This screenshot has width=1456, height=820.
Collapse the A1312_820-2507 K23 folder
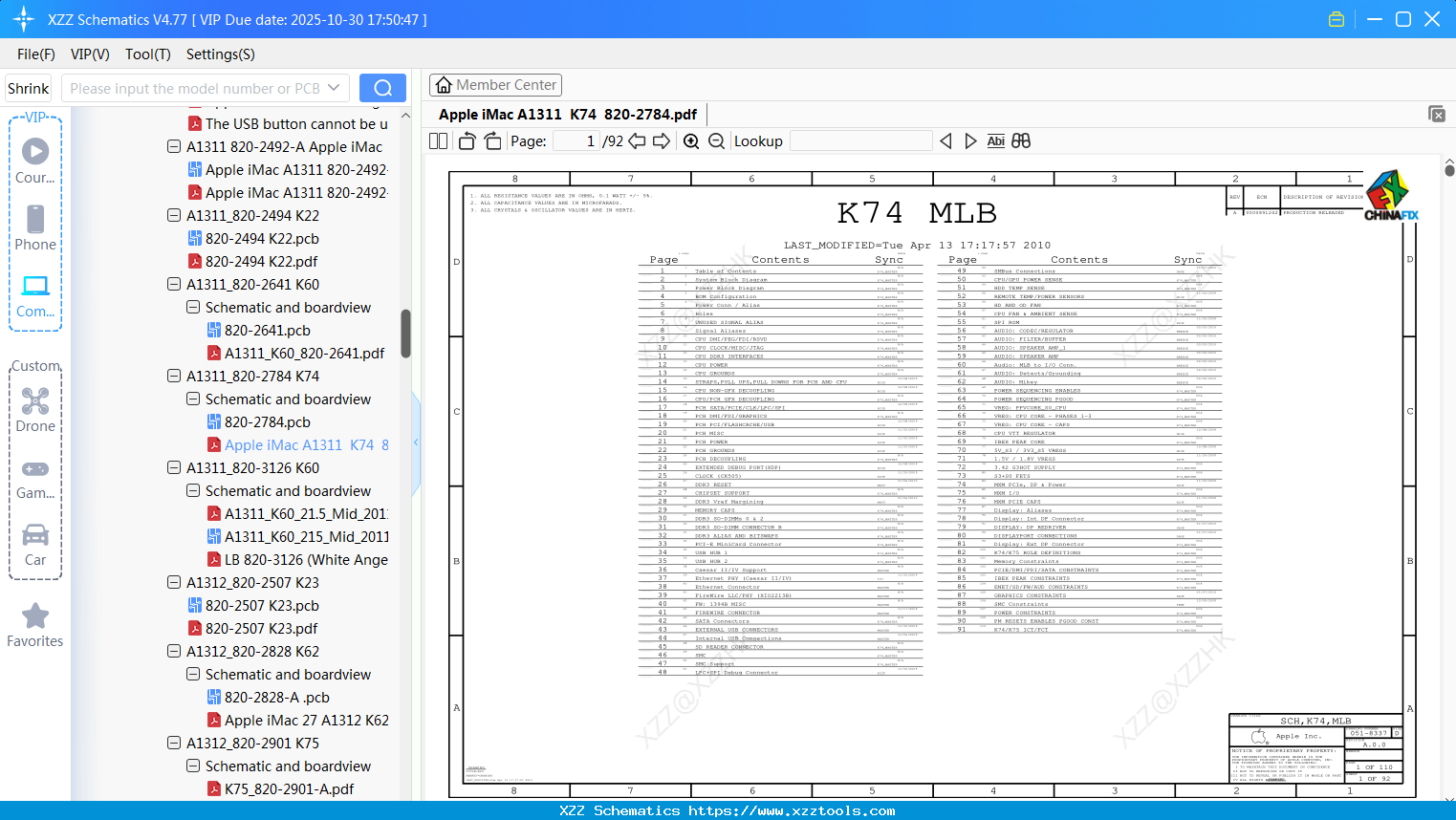[174, 583]
